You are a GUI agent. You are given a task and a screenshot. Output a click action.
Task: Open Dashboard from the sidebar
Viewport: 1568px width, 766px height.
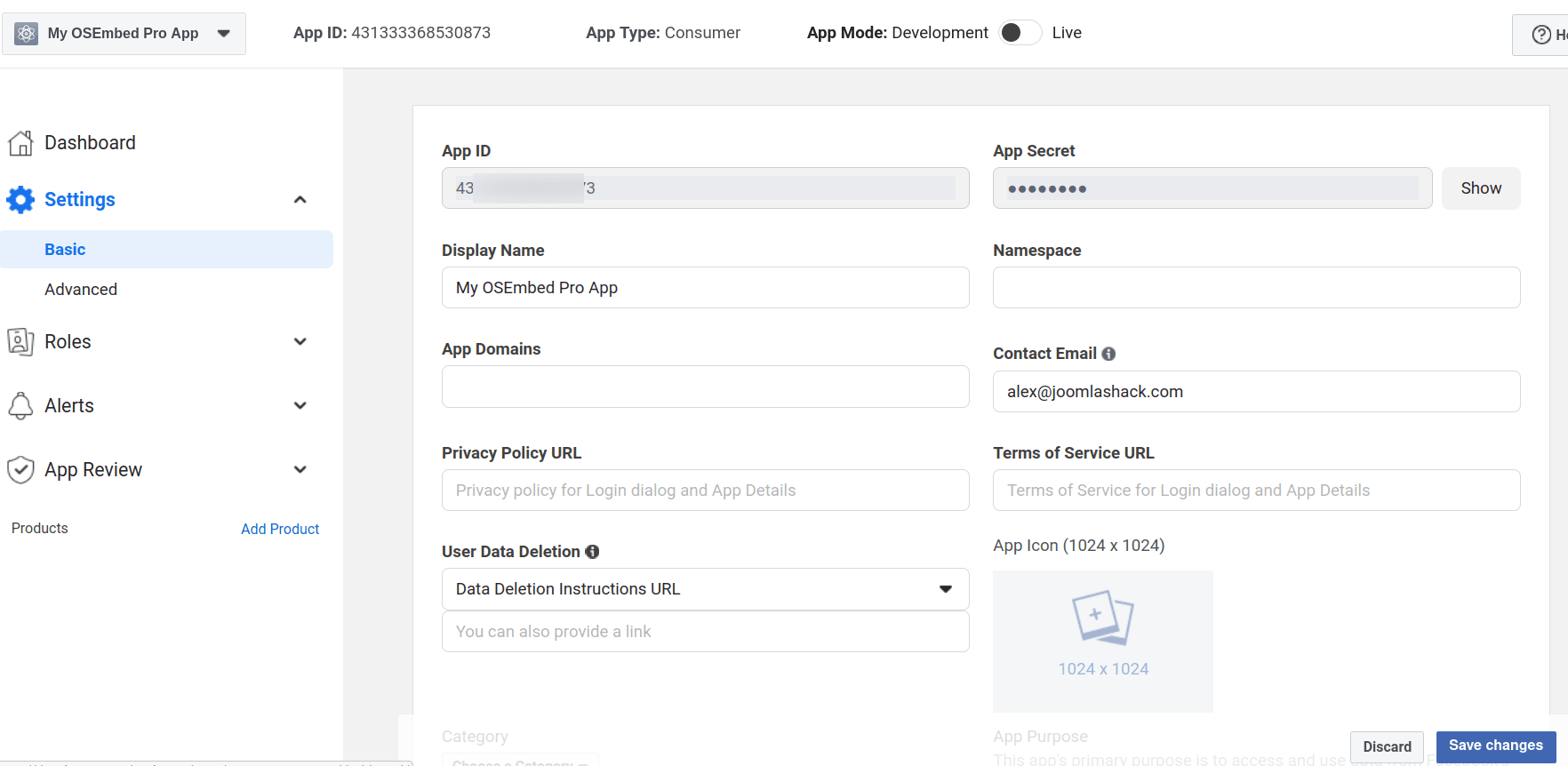click(90, 143)
